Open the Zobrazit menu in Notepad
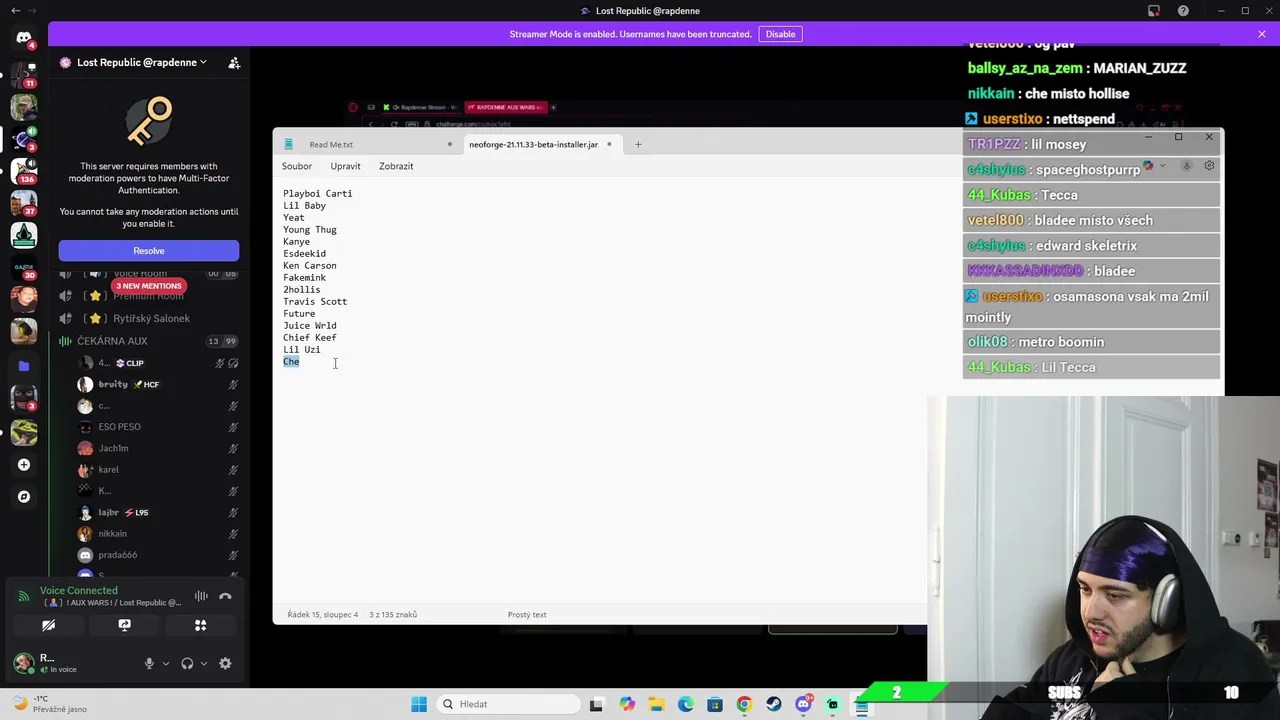This screenshot has height=720, width=1280. (x=396, y=166)
